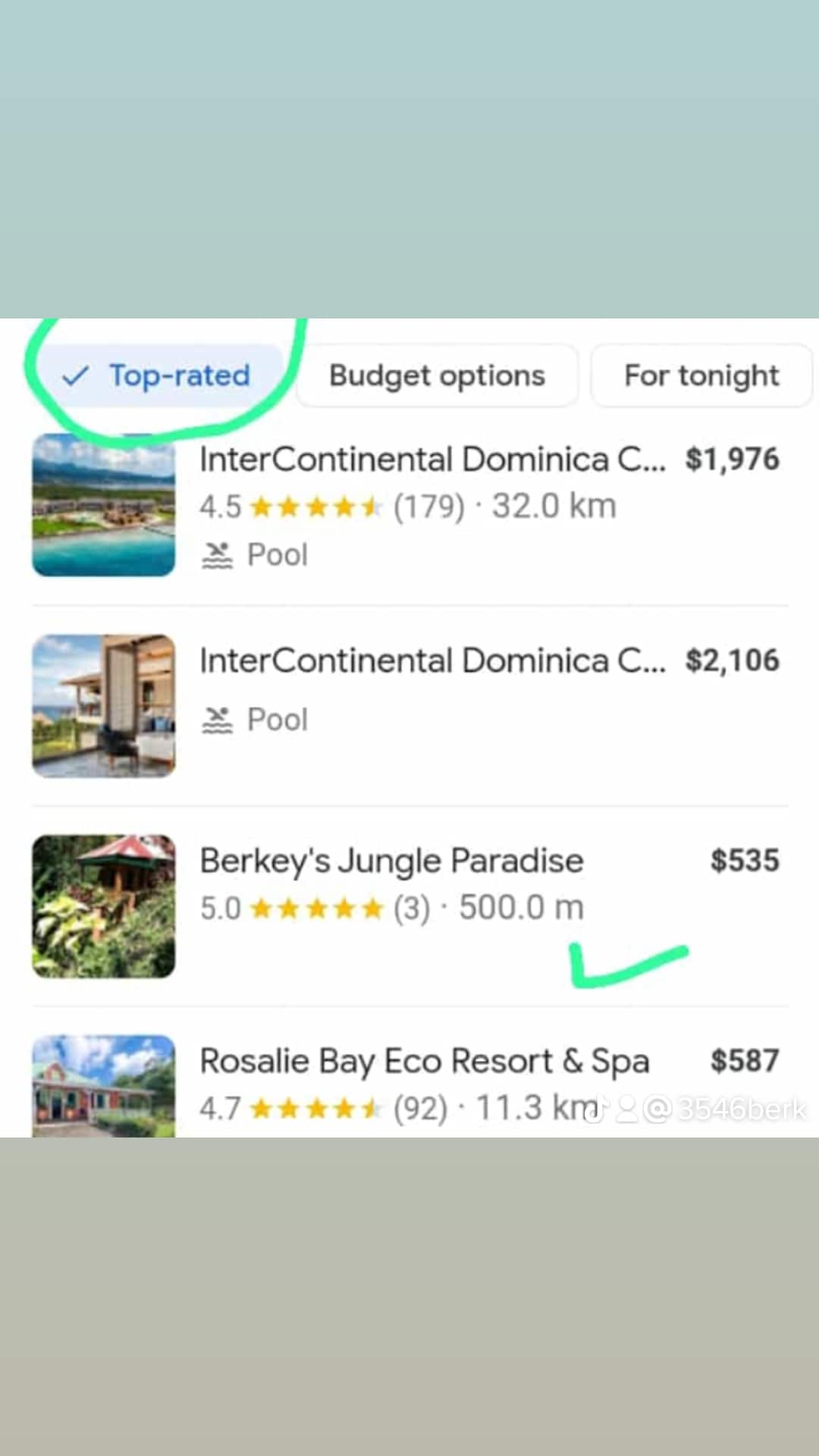Open the InterContinental Dominica title priced $2,106

[432, 661]
